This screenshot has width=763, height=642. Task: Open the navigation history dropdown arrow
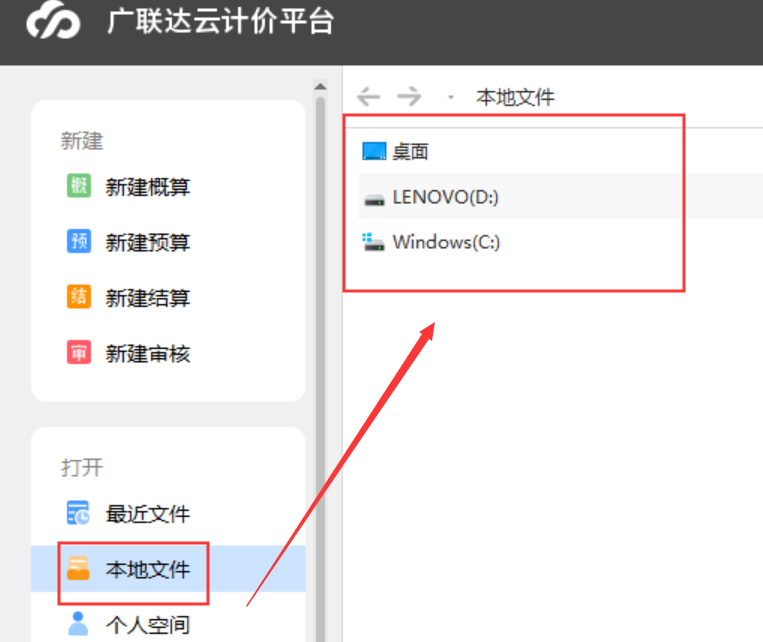[x=451, y=97]
